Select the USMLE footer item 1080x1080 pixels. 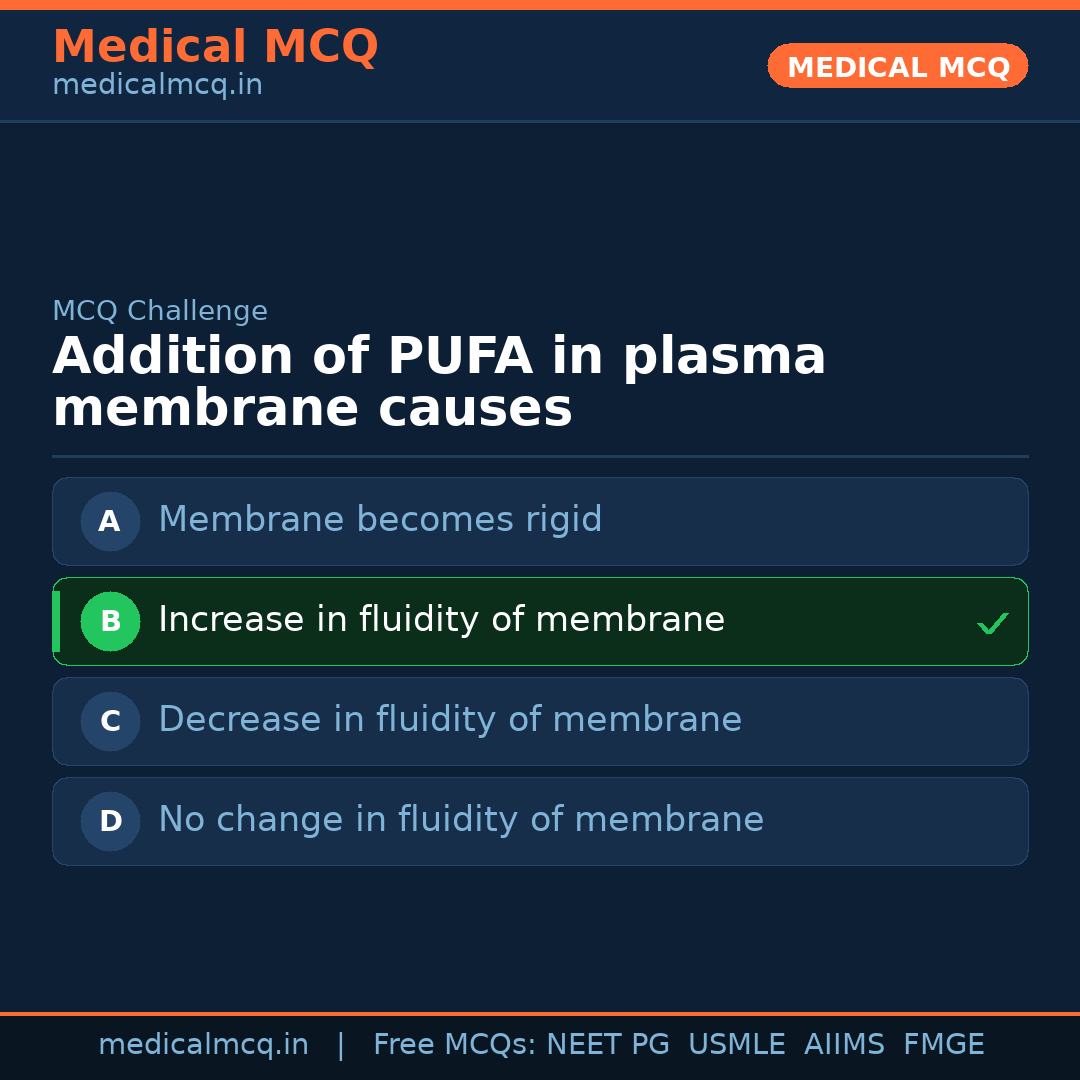(736, 1045)
